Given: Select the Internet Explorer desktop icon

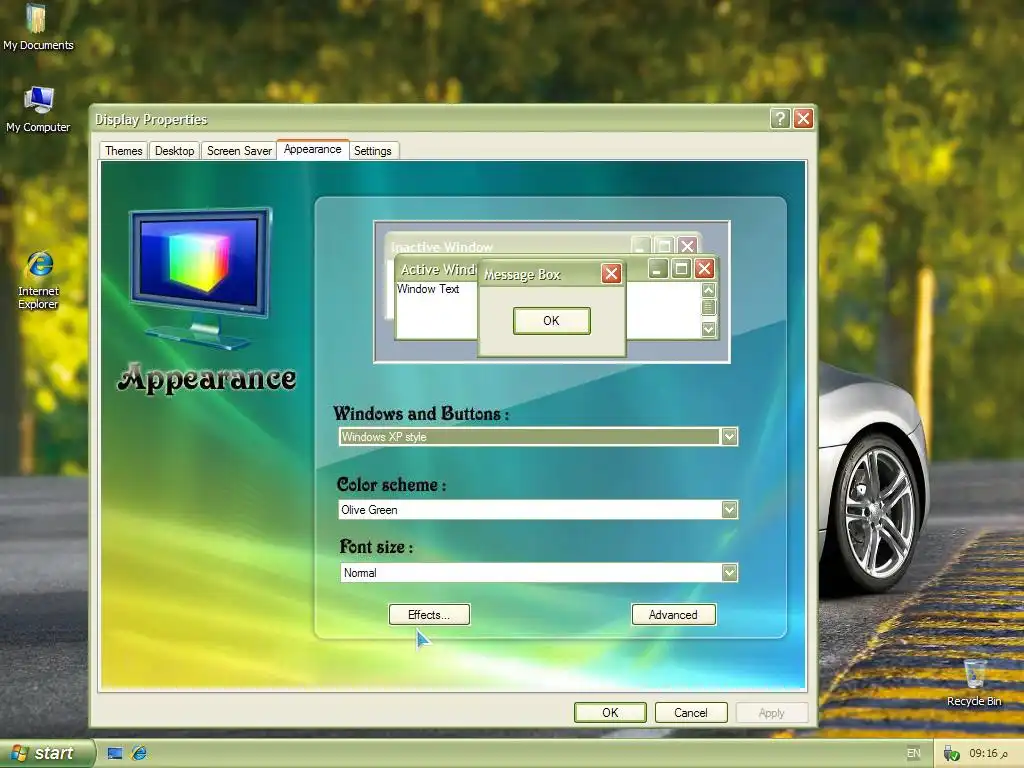Looking at the screenshot, I should click(39, 280).
